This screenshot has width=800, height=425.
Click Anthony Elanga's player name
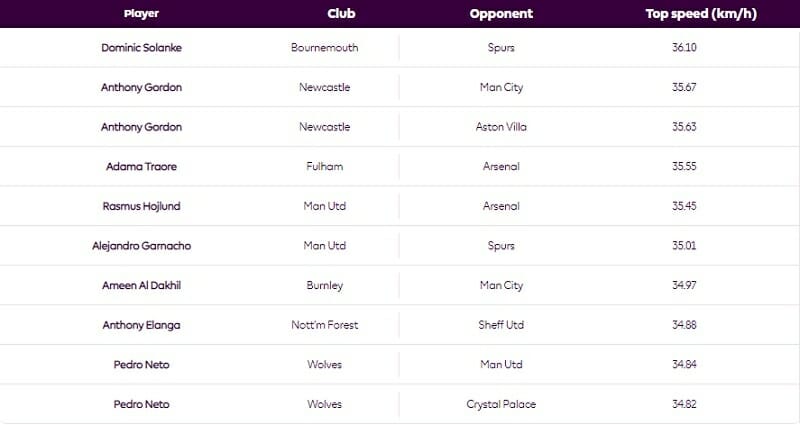click(141, 325)
